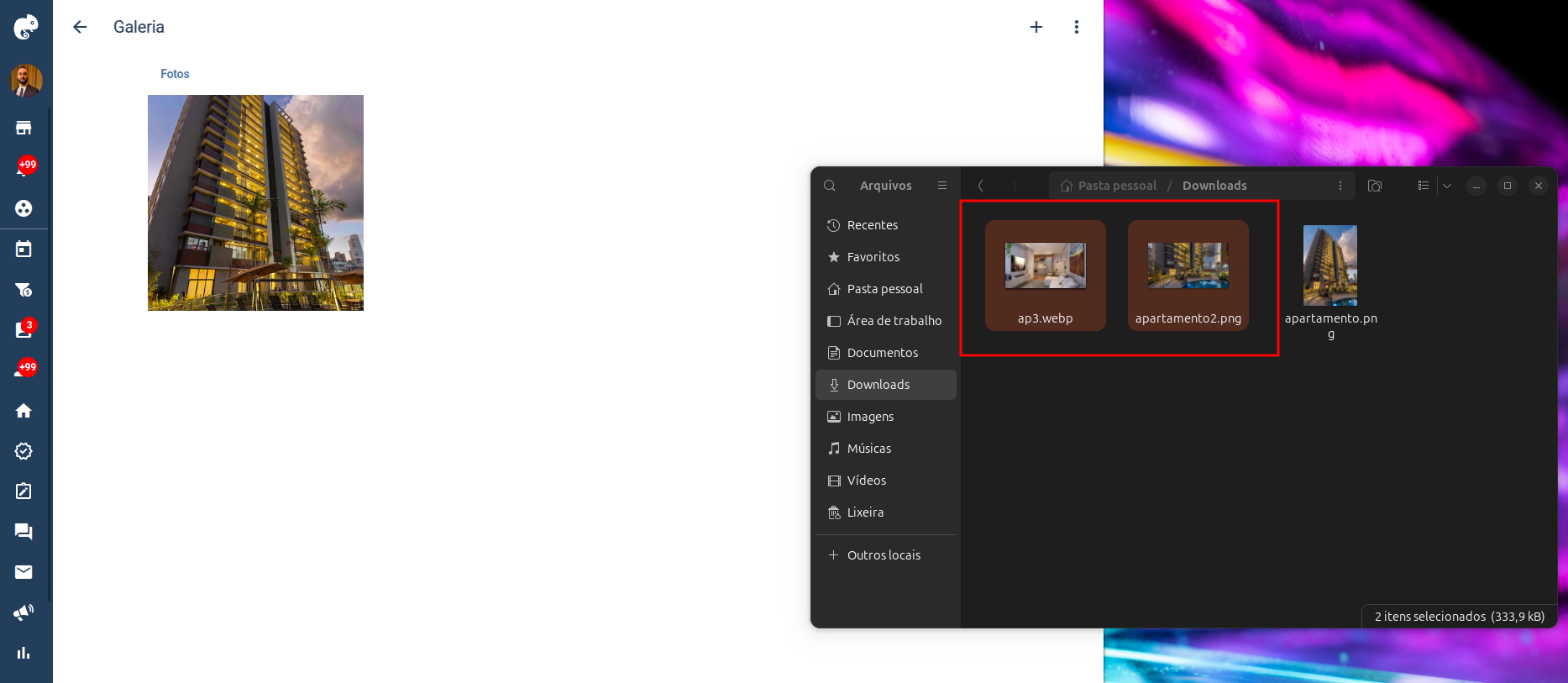Open the verified check badge icon
This screenshot has height=683, width=1568.
[24, 451]
